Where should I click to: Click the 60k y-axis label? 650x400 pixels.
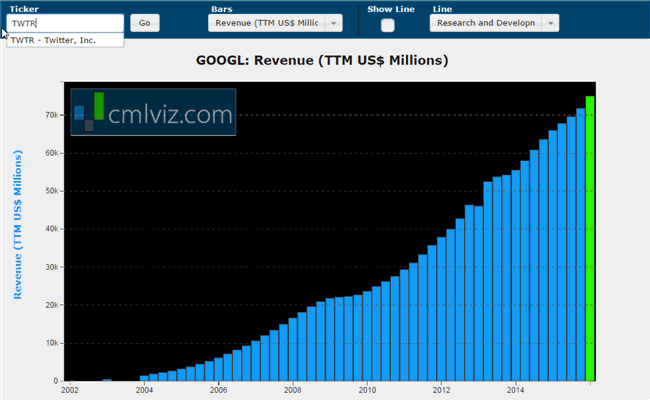coord(52,153)
